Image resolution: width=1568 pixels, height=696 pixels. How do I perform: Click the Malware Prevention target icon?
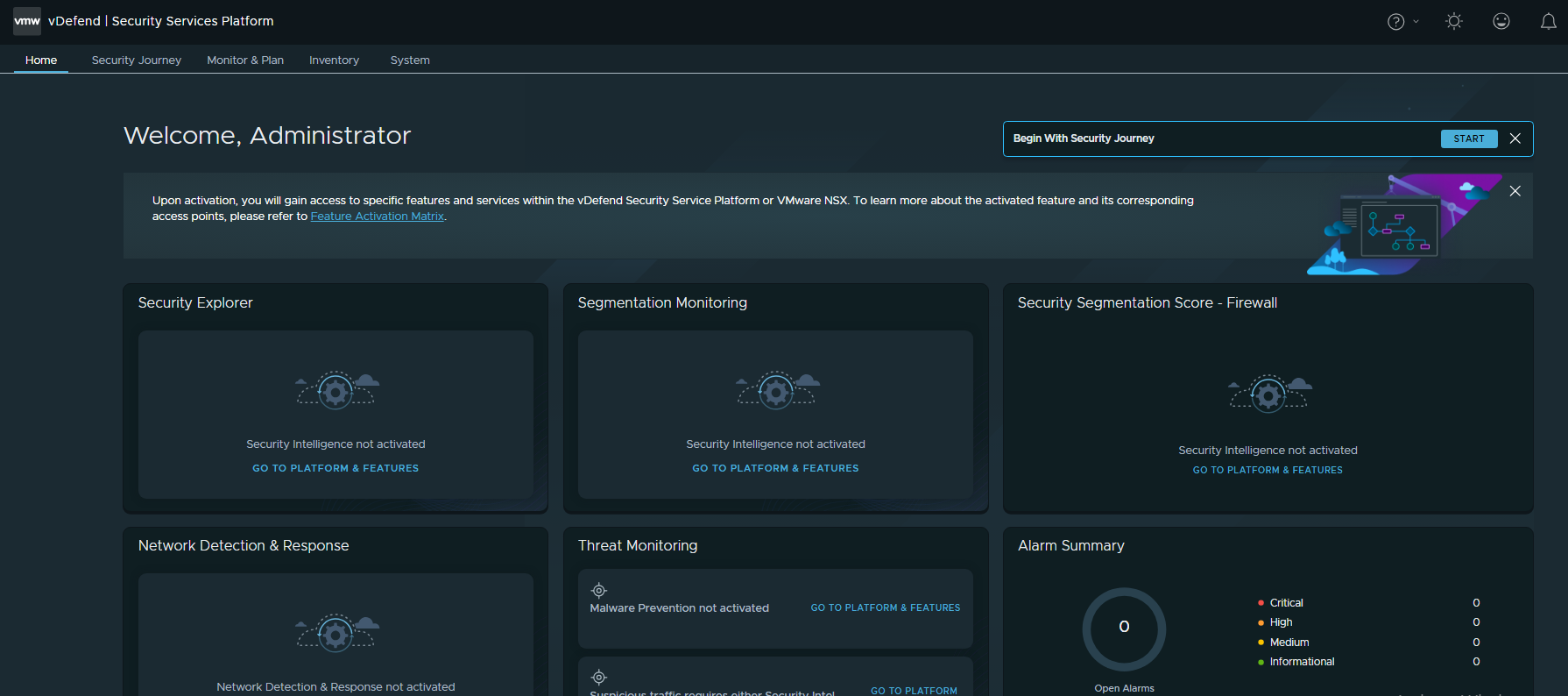tap(599, 591)
